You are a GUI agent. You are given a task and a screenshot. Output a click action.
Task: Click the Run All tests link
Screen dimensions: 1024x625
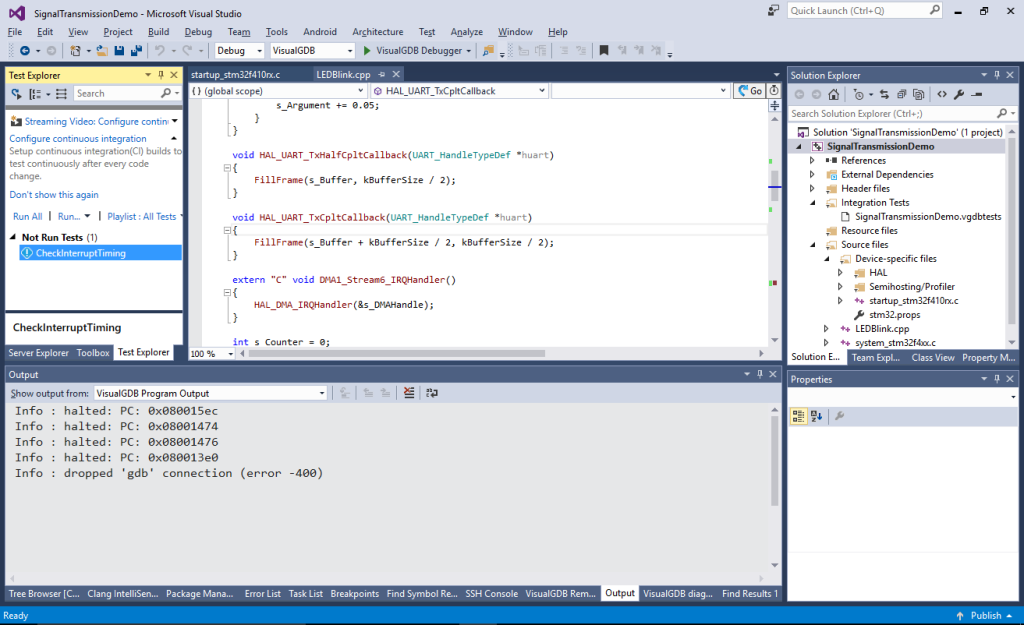click(27, 216)
